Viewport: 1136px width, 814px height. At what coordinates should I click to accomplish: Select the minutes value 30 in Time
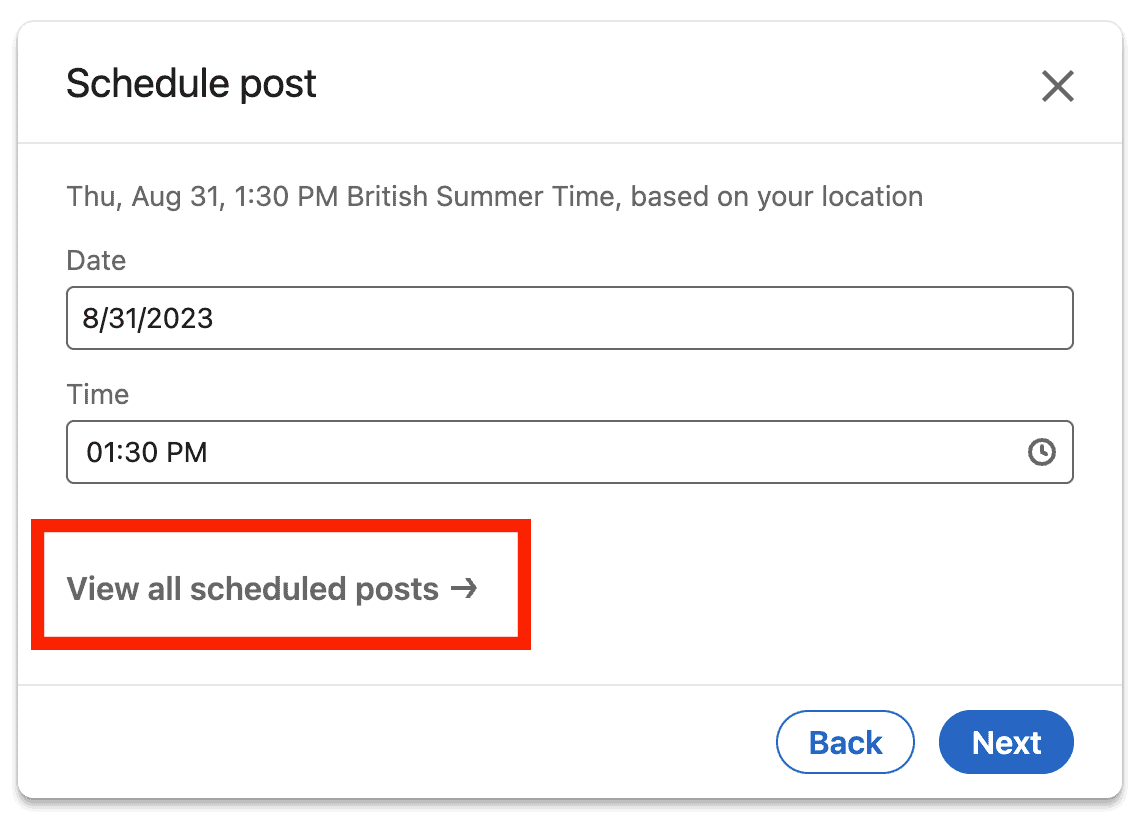(139, 453)
